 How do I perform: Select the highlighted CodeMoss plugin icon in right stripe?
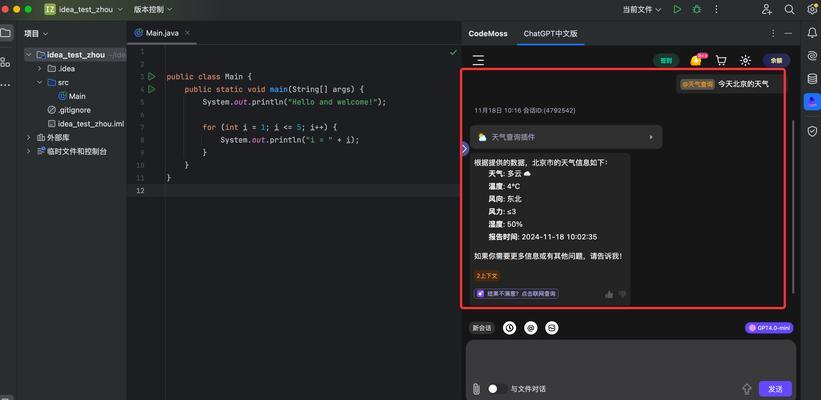[x=812, y=102]
